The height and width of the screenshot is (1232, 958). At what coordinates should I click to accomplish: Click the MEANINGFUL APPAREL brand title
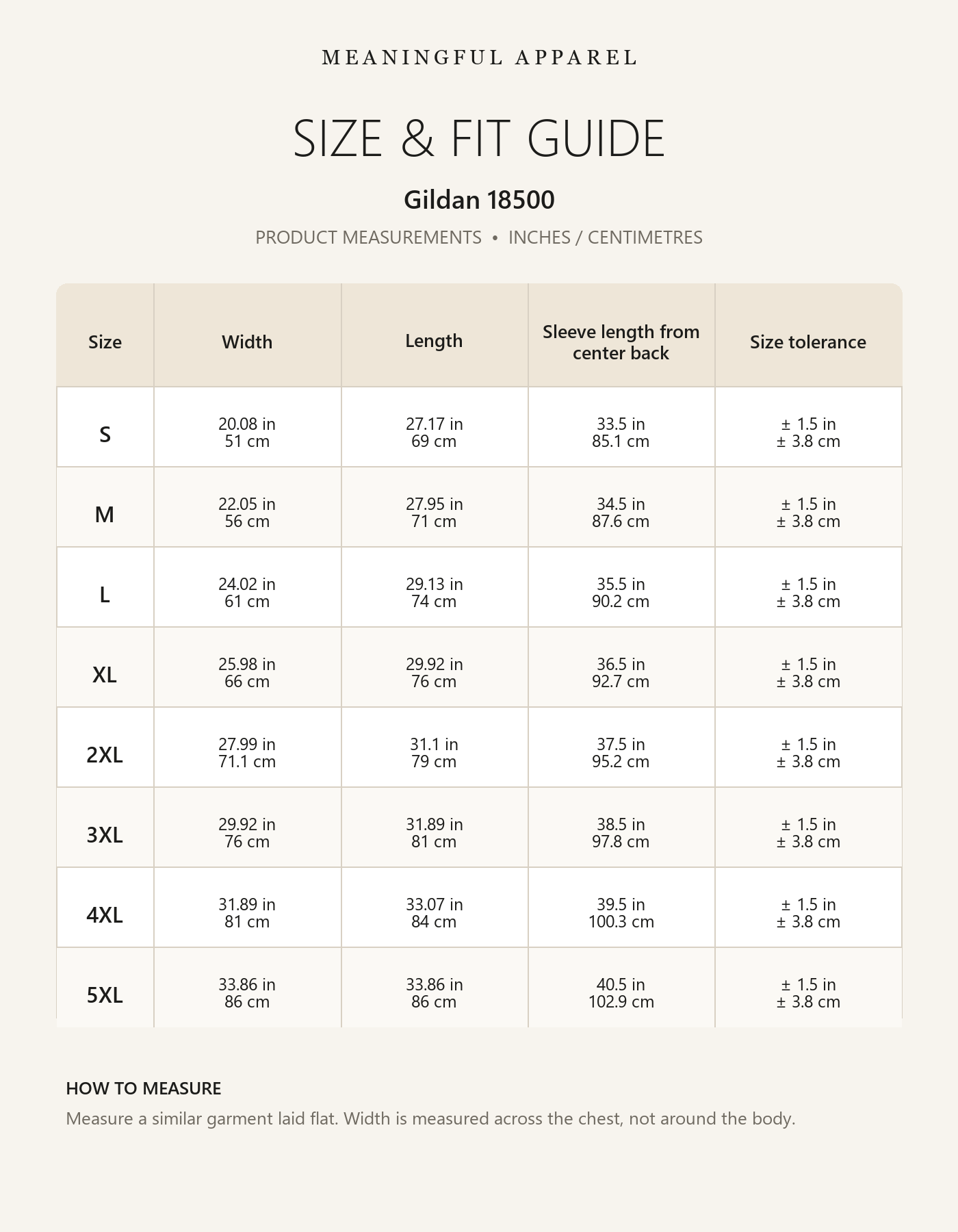tap(479, 57)
